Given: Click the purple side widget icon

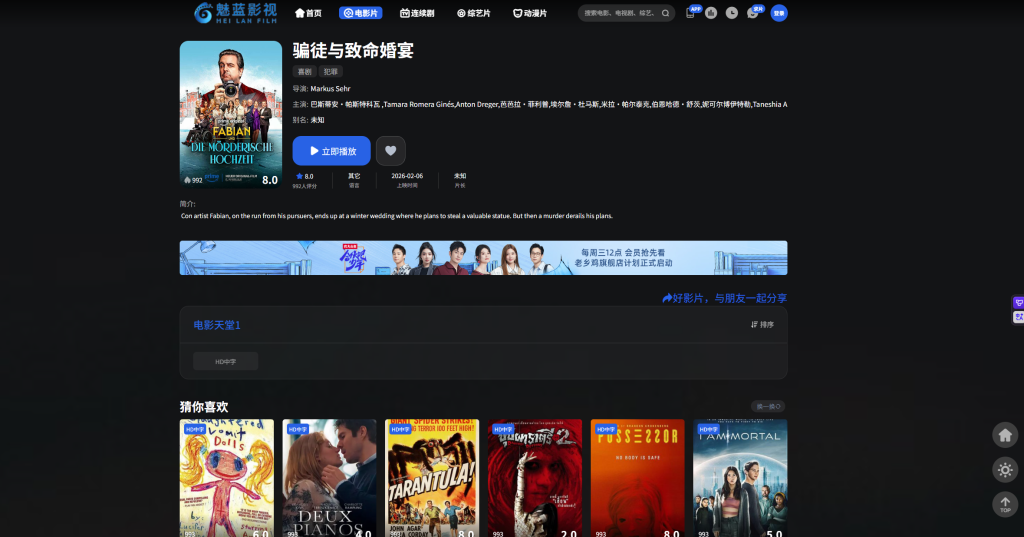Looking at the screenshot, I should [x=1018, y=302].
